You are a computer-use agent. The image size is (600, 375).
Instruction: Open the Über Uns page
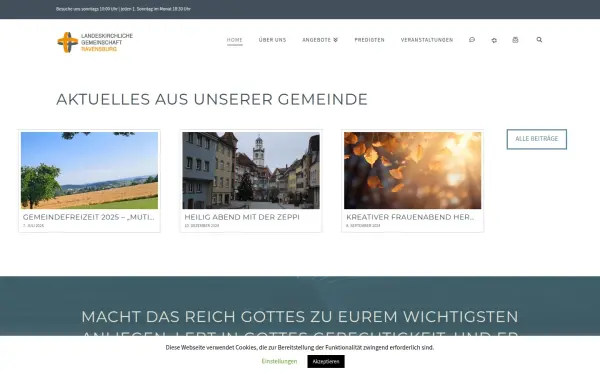[x=272, y=40]
